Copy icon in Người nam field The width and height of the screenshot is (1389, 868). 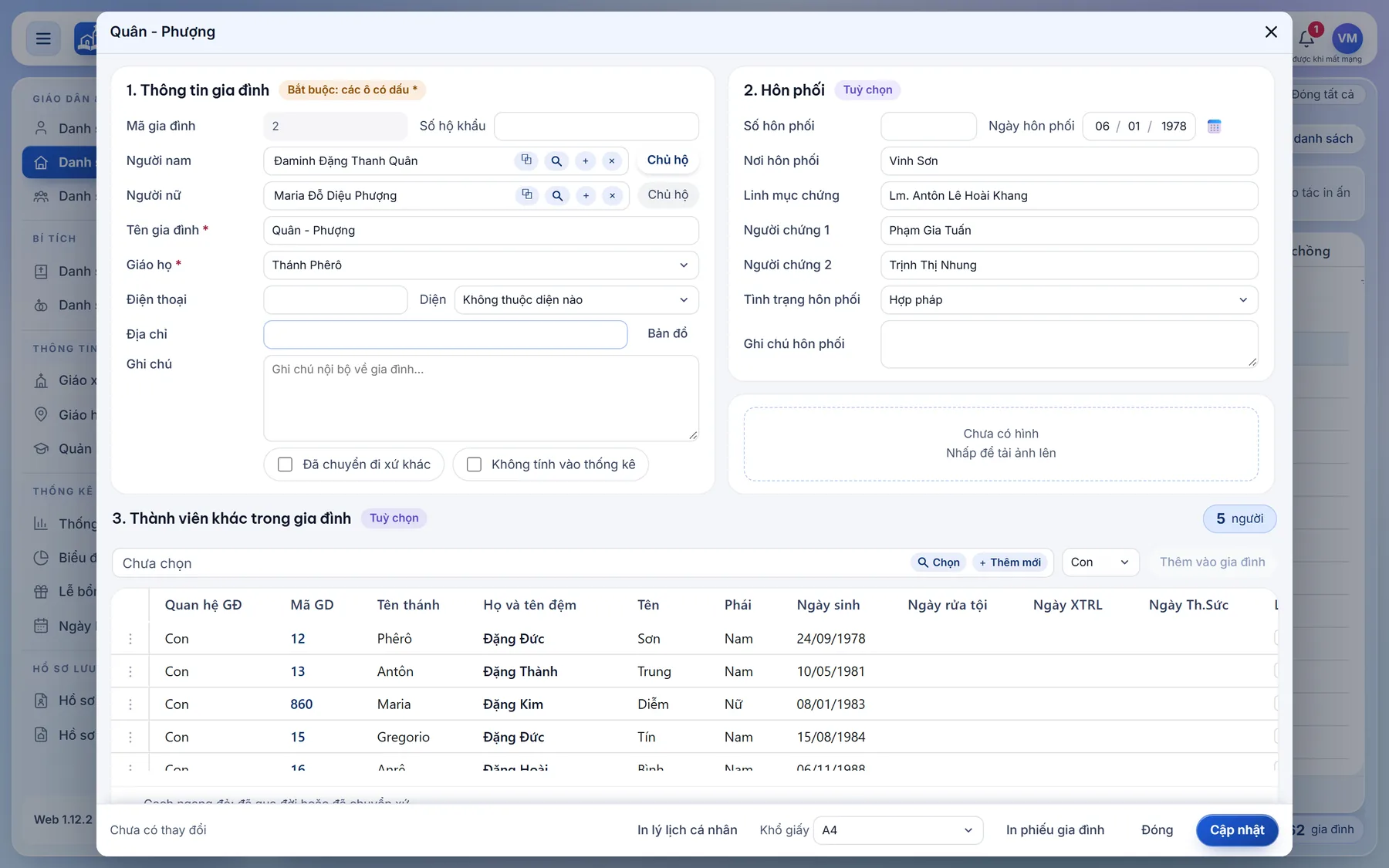526,160
